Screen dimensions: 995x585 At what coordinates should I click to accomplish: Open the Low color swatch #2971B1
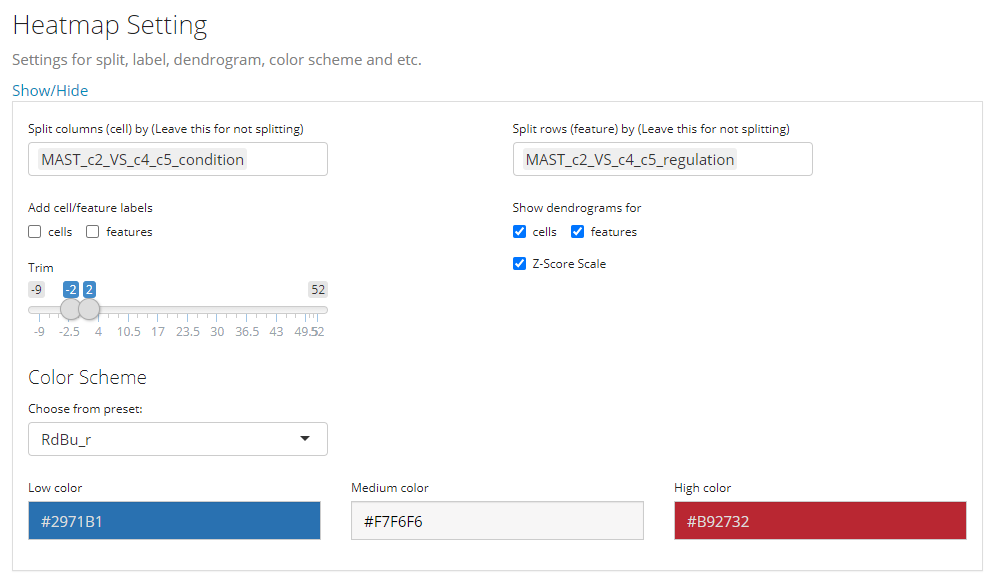[x=174, y=521]
